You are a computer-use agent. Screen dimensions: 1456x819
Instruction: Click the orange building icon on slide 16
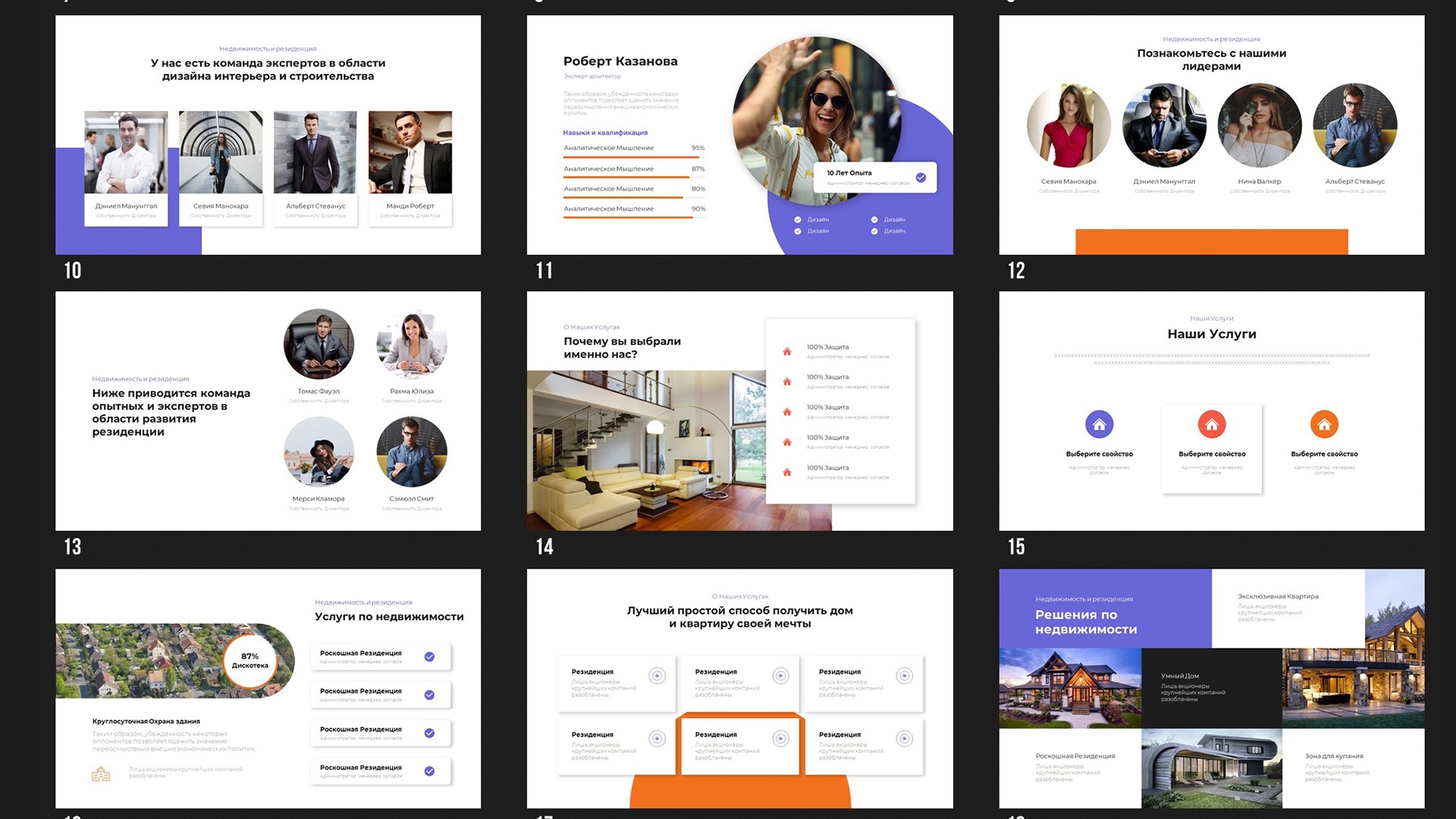point(101,773)
